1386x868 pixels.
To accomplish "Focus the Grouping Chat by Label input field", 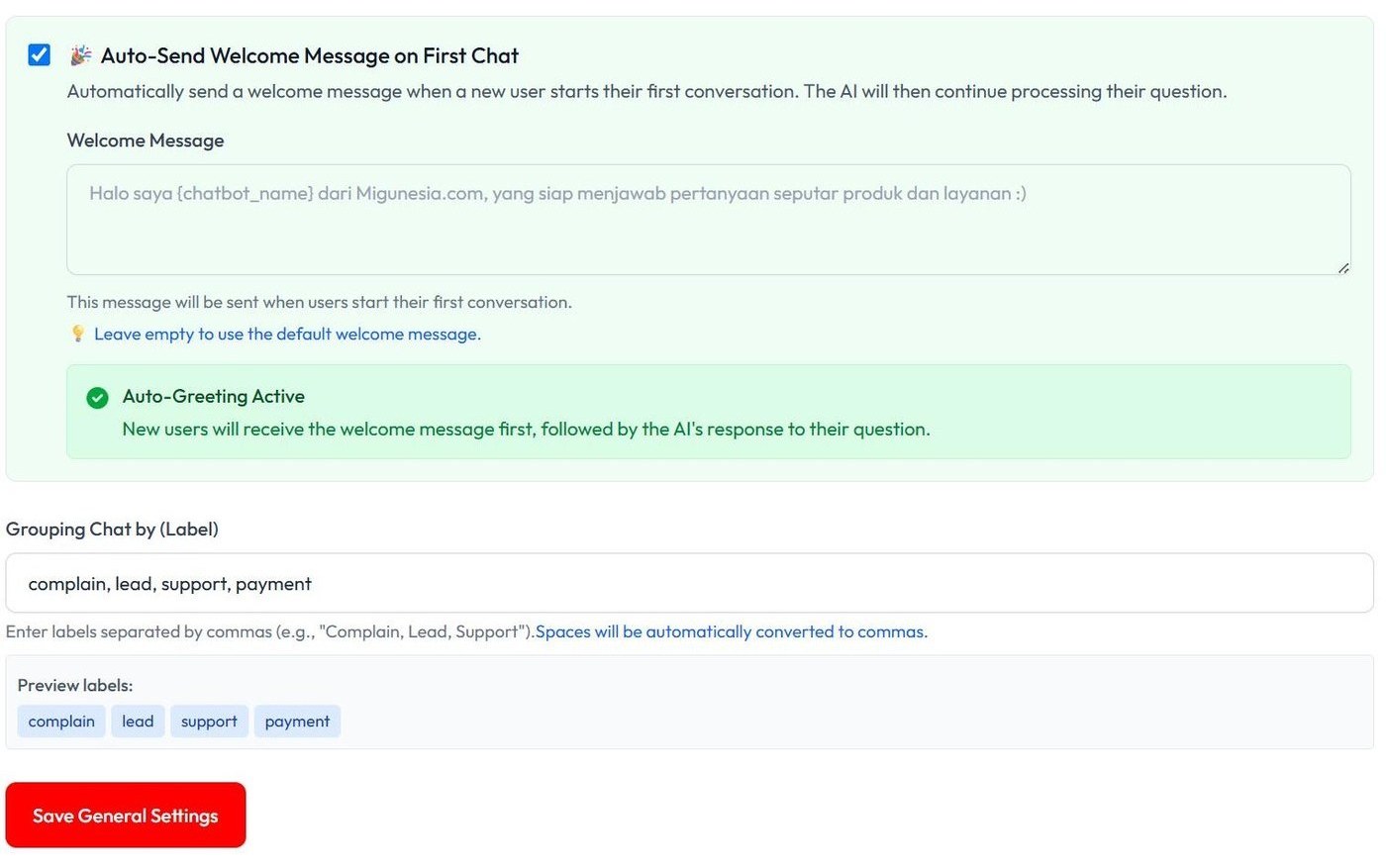I will (689, 583).
